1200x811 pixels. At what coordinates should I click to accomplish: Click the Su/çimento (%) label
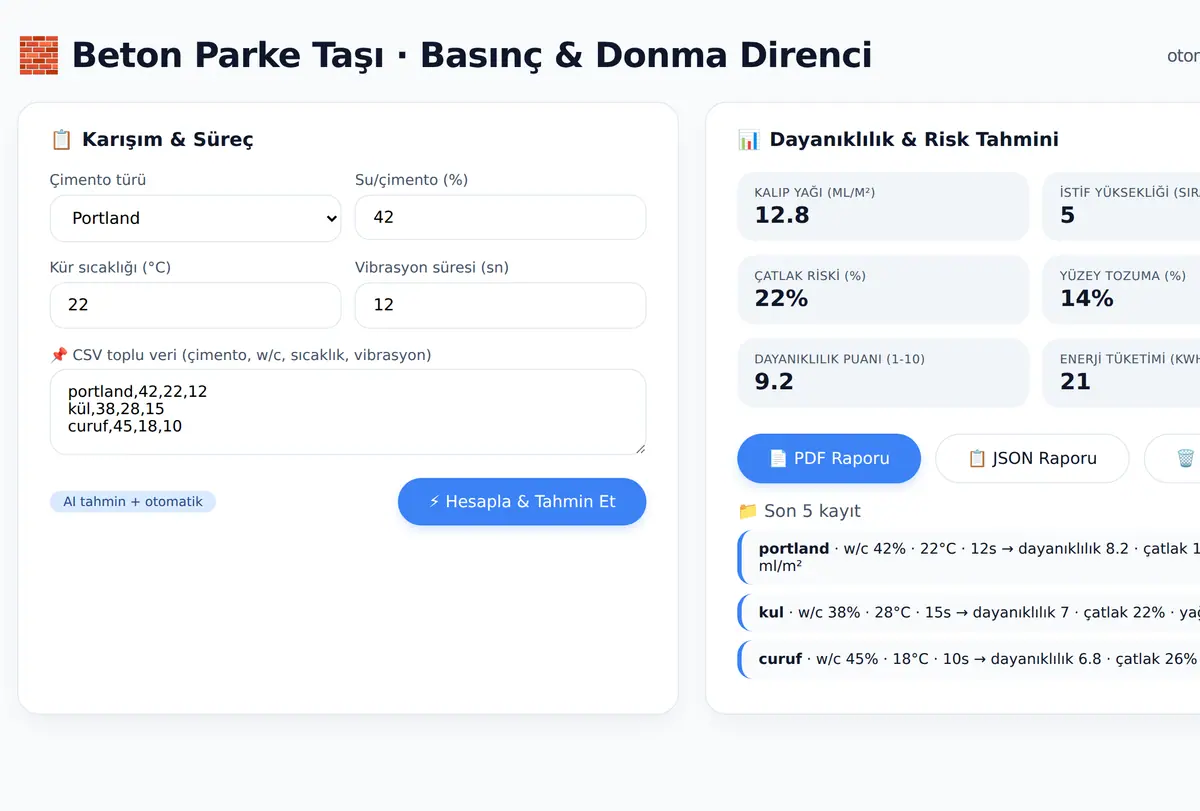click(x=412, y=180)
